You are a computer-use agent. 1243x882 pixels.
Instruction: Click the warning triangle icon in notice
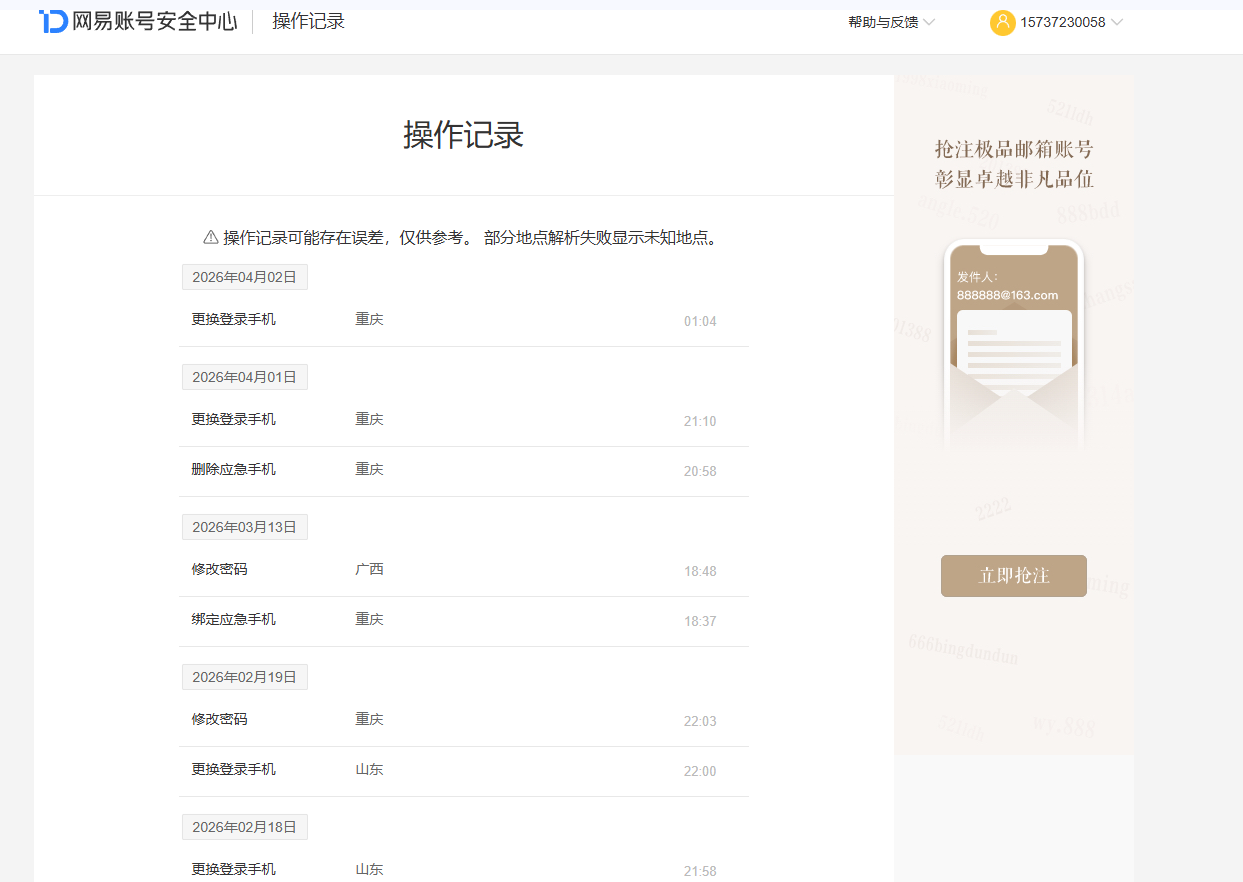coord(210,237)
